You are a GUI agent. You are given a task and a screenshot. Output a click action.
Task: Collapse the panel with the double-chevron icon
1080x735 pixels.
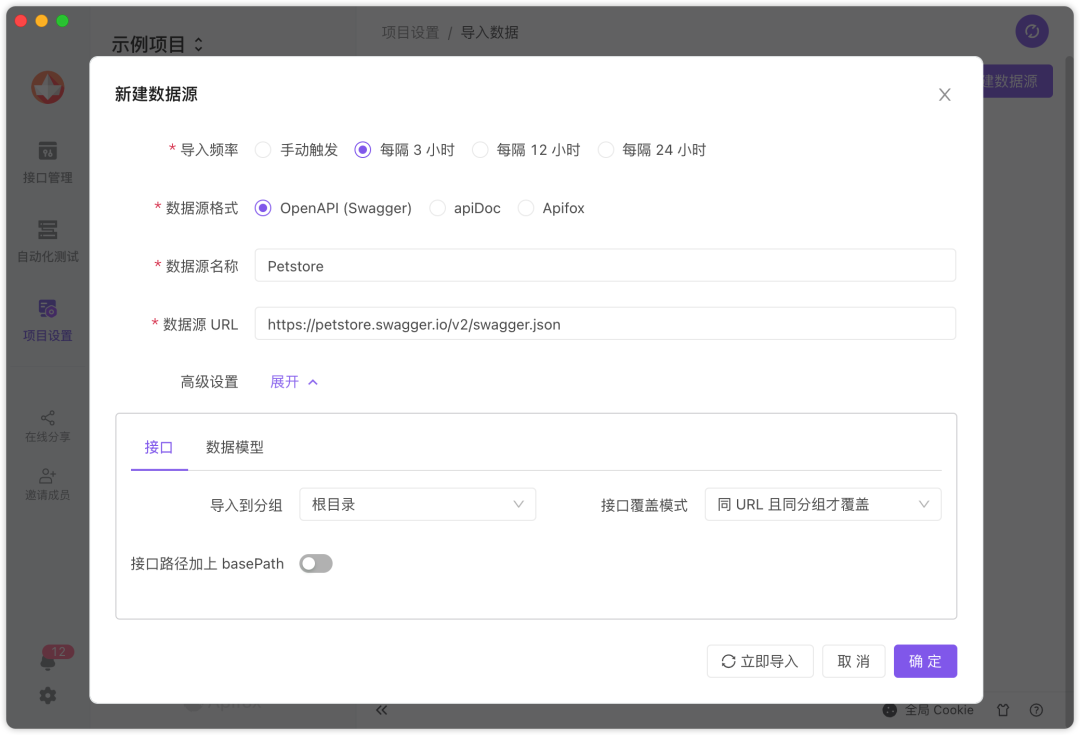[x=382, y=710]
